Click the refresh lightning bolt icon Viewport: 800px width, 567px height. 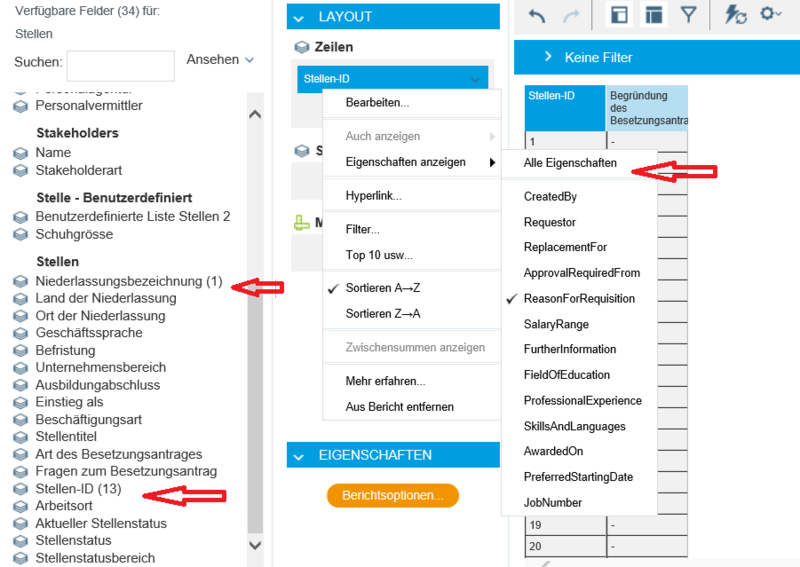point(735,15)
